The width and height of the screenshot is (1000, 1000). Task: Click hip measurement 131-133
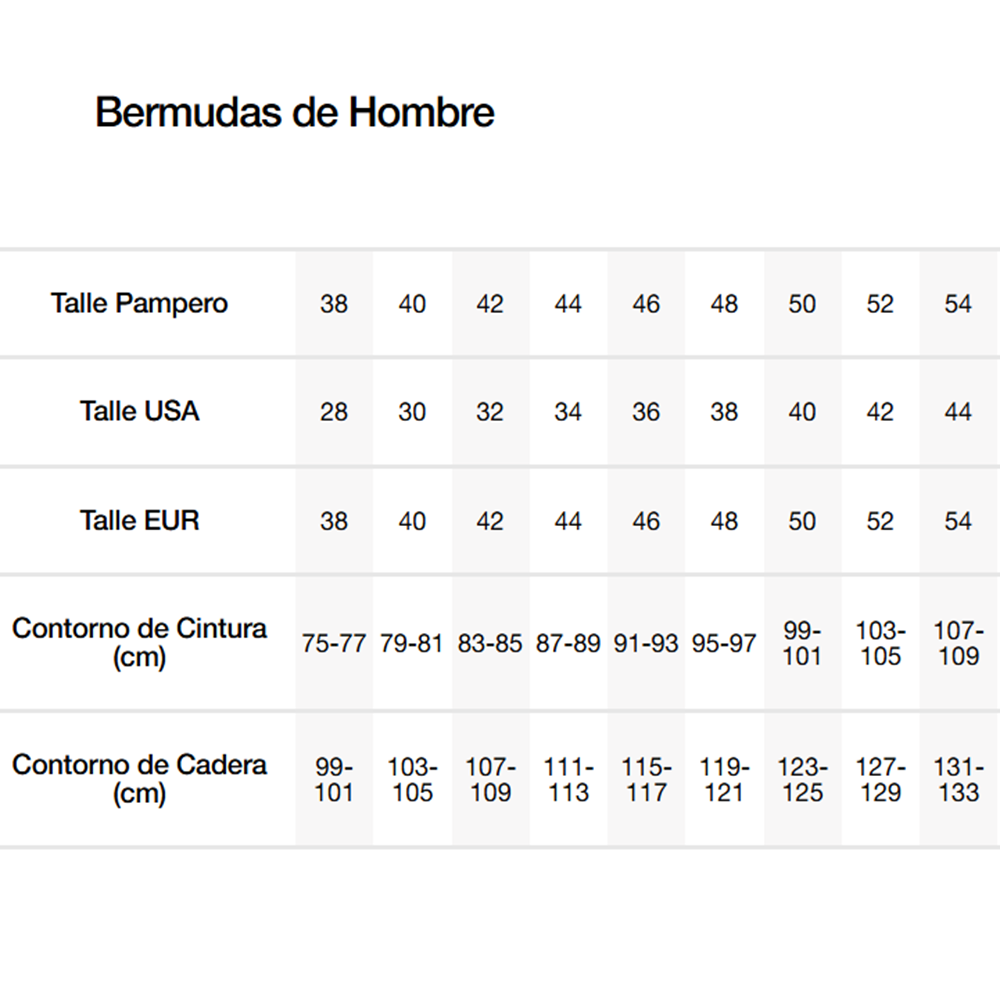pyautogui.click(x=958, y=780)
